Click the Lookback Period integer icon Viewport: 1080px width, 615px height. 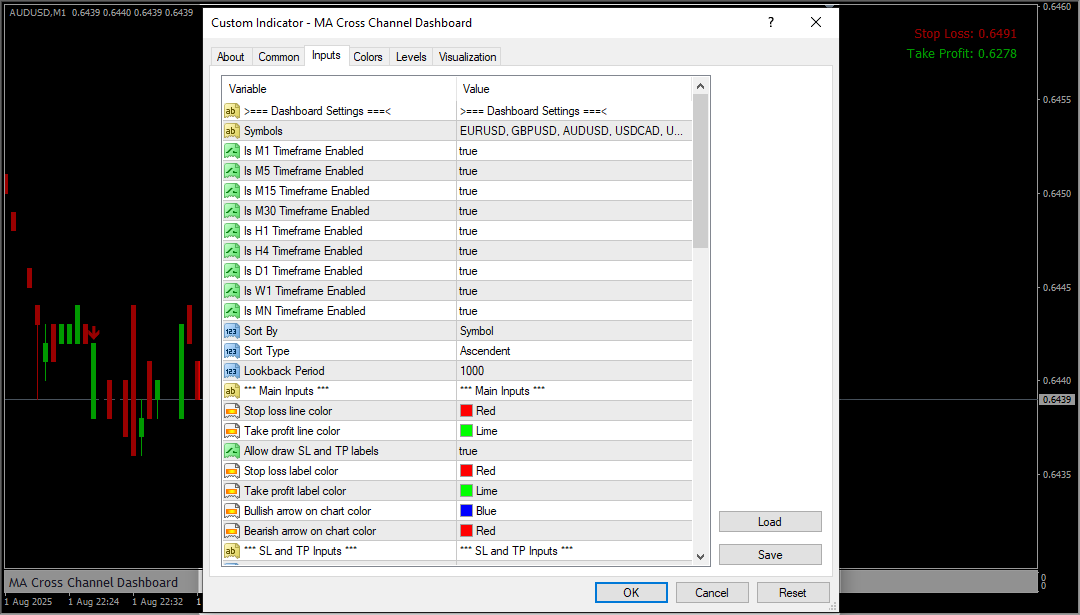coord(231,371)
